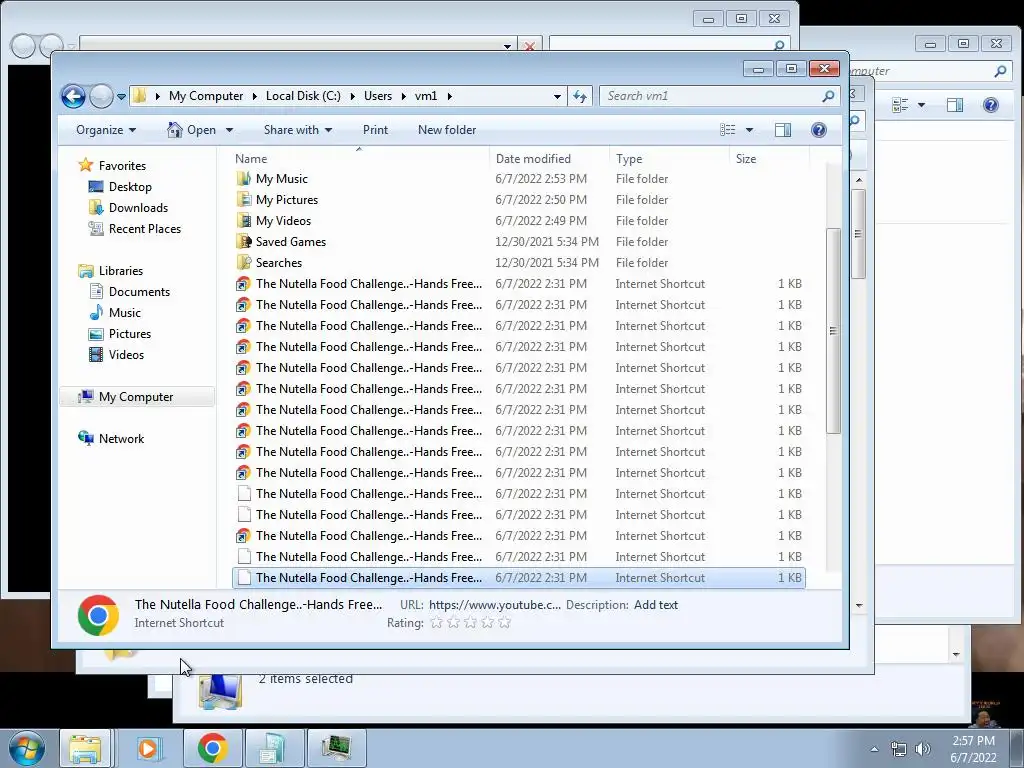Screen dimensions: 1024x768
Task: Toggle preview pane icon in right background window
Action: click(x=955, y=104)
